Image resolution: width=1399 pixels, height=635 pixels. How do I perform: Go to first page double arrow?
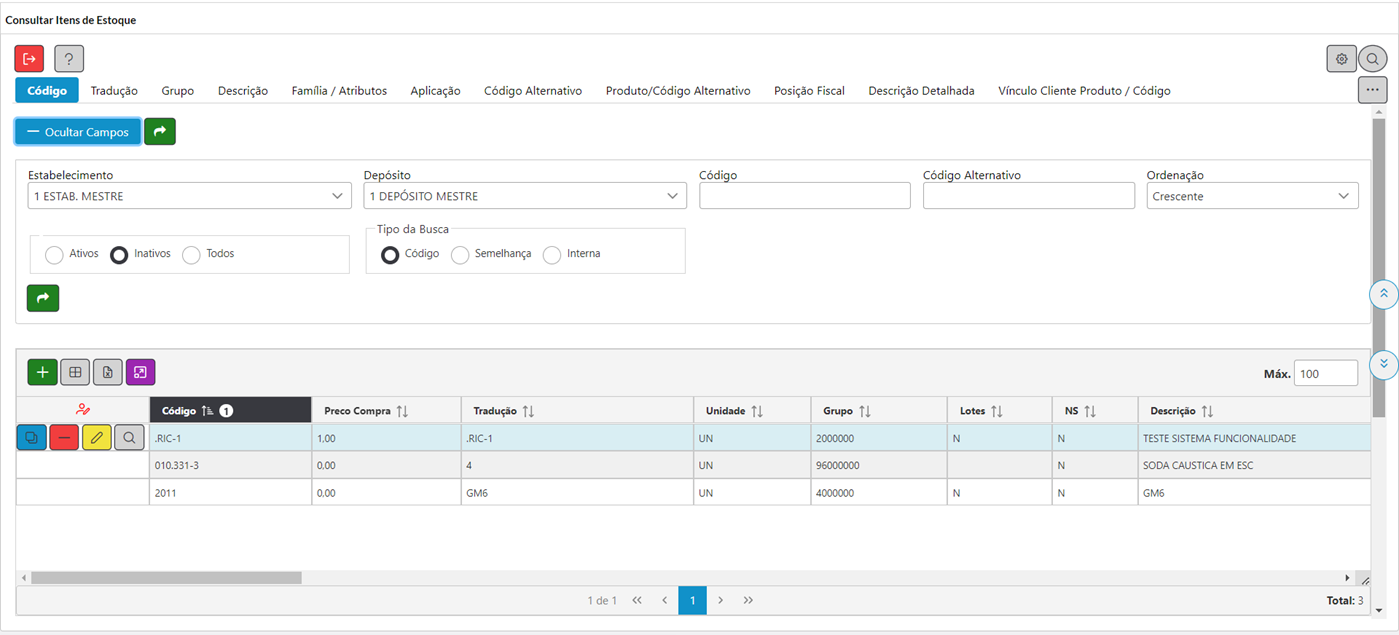tap(637, 600)
